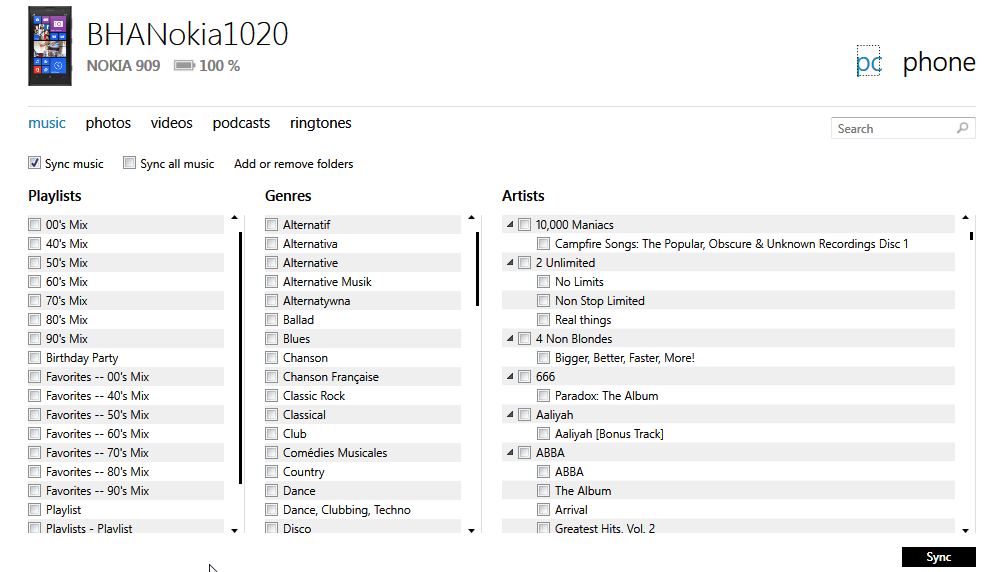Collapse the 2 Unlimited artist node
This screenshot has height=572, width=995.
click(510, 263)
